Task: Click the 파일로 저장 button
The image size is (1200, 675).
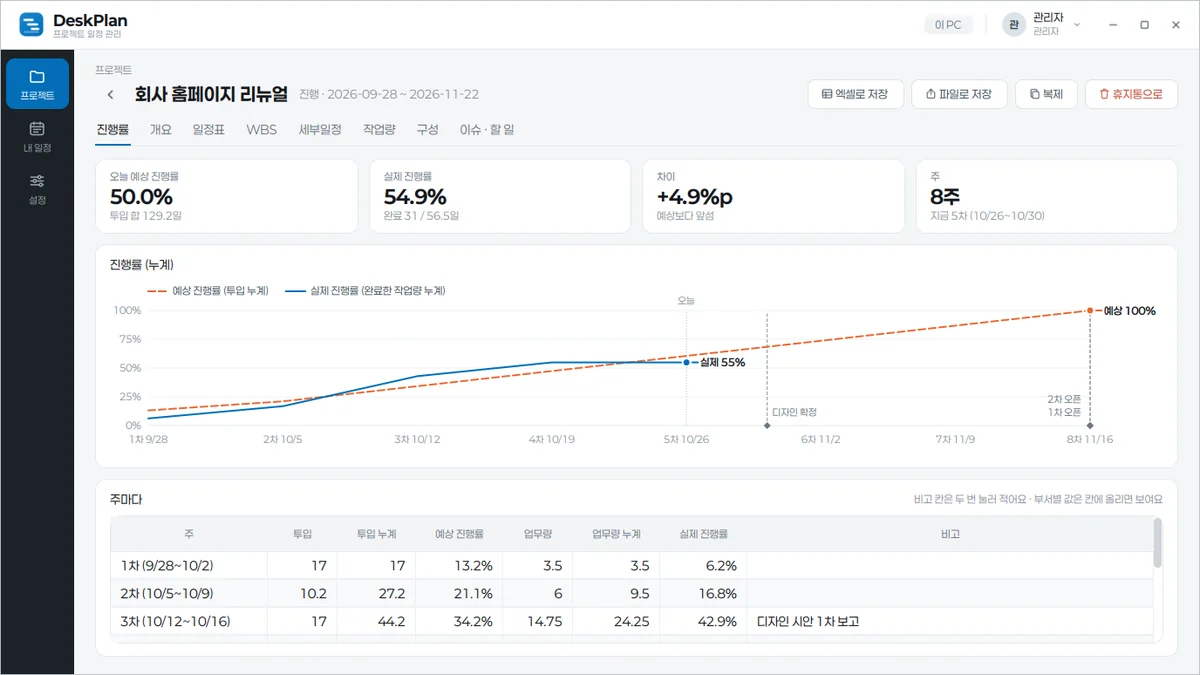Action: 959,94
